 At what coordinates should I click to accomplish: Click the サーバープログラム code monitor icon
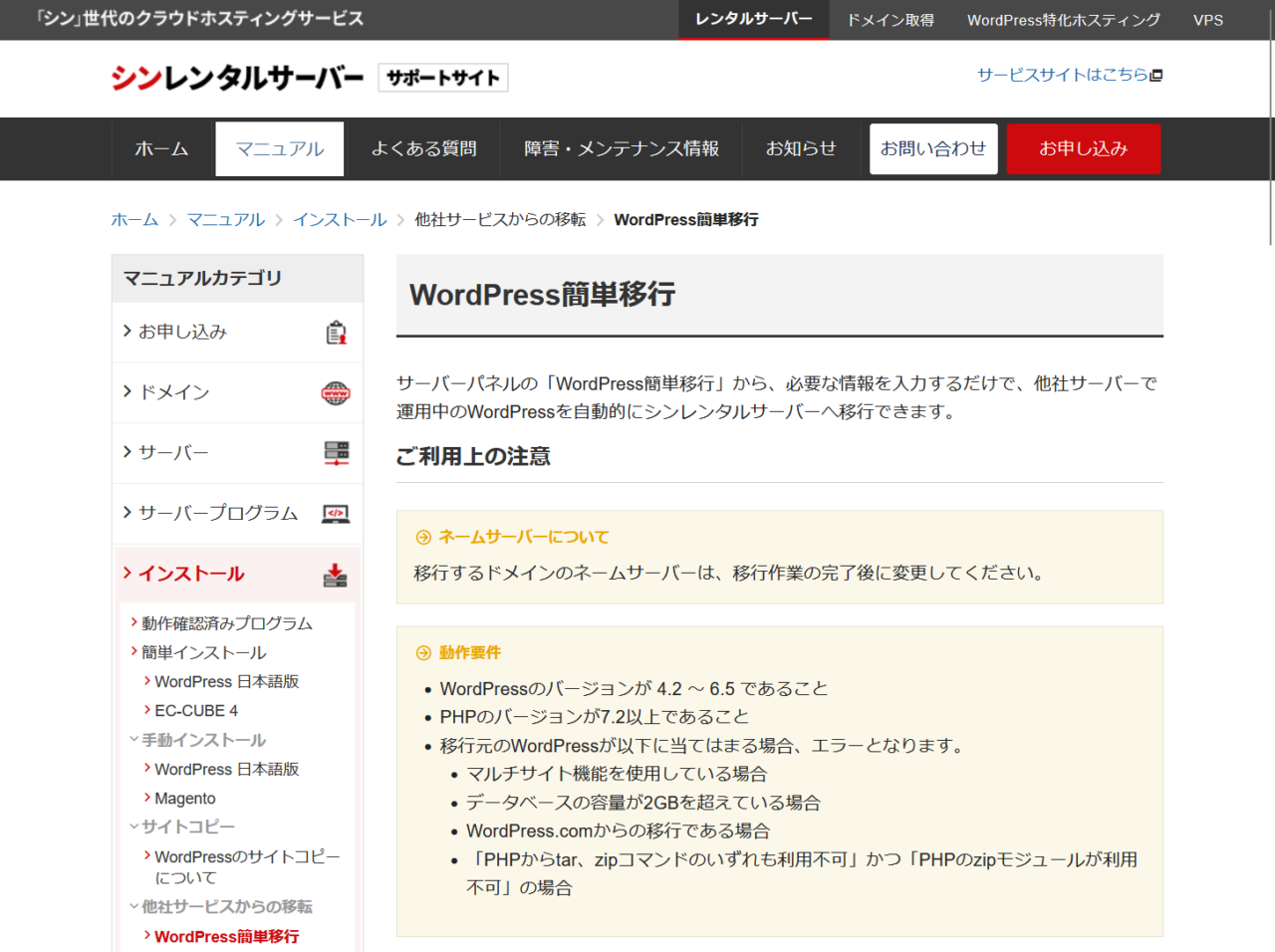coord(336,514)
